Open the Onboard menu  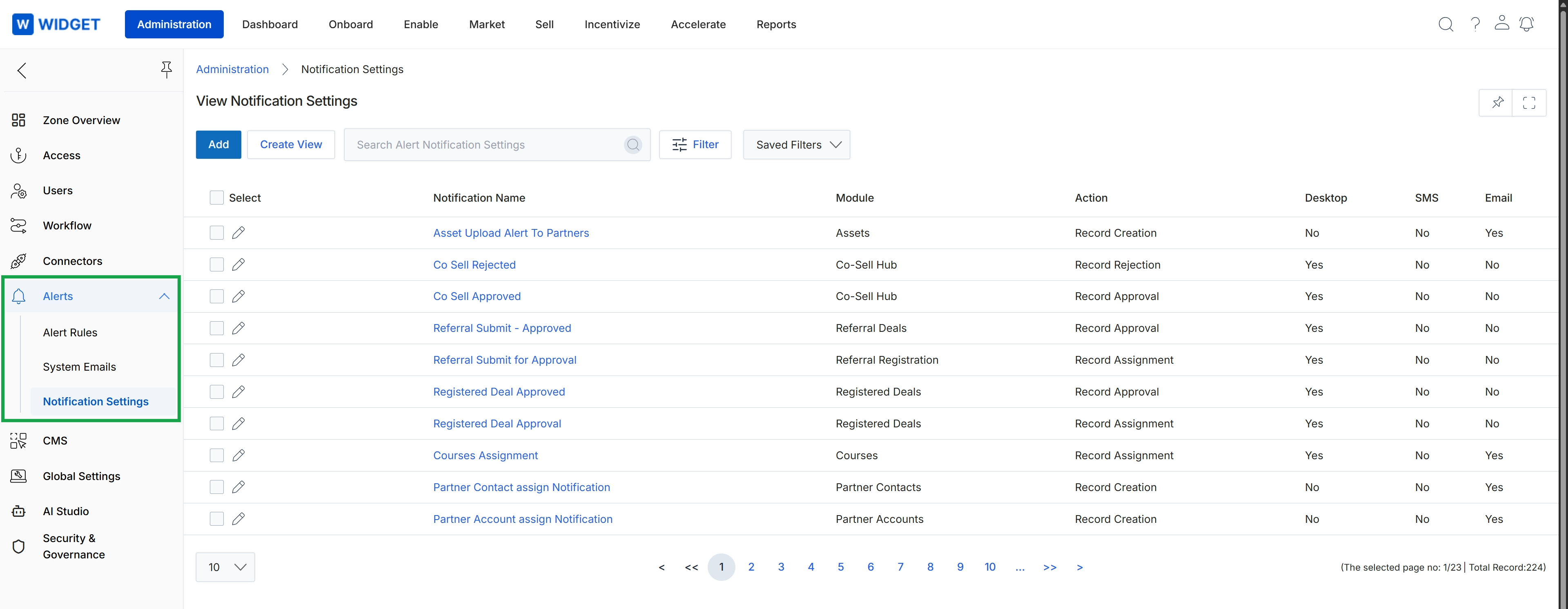tap(351, 24)
